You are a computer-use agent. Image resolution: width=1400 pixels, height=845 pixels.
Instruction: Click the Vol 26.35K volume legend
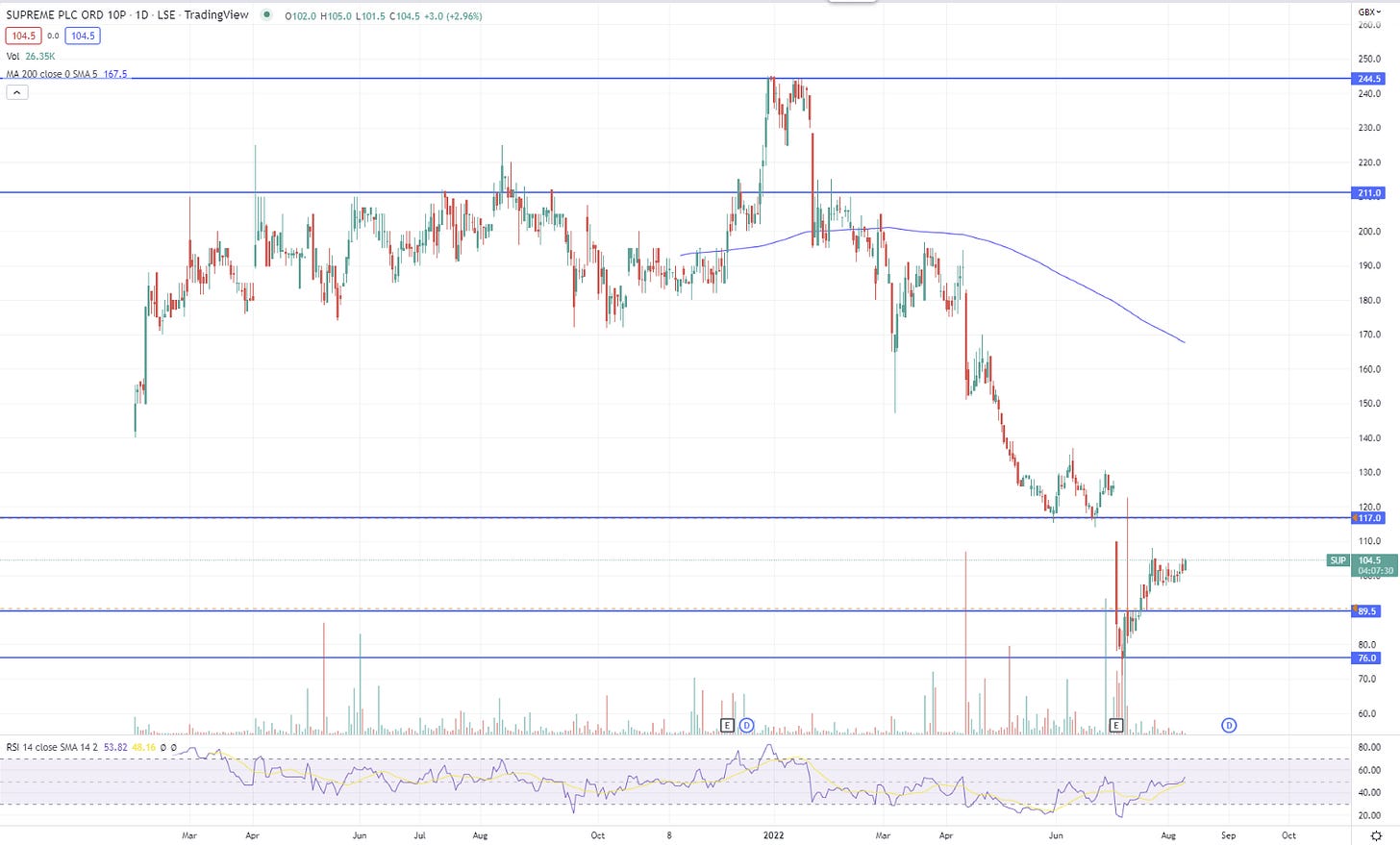(31, 56)
